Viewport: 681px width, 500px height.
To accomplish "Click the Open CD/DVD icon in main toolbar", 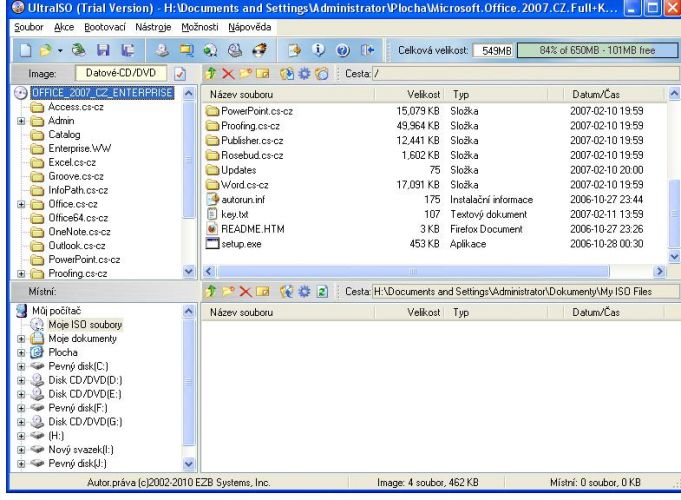I will pos(79,50).
